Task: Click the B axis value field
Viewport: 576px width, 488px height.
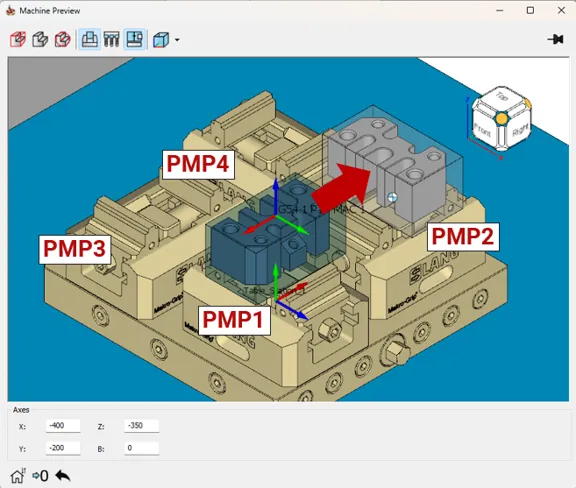Action: (x=142, y=448)
